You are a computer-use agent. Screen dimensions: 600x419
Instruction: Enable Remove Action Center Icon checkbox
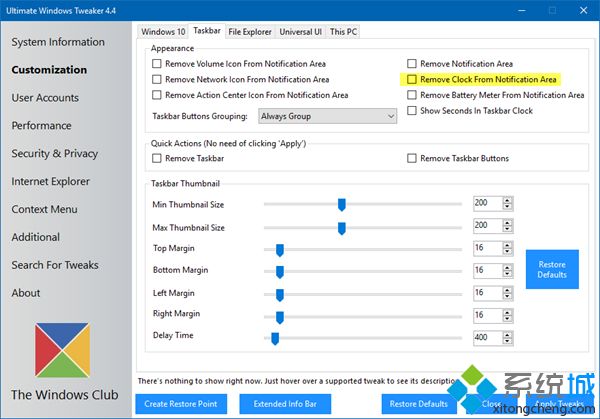pyautogui.click(x=157, y=95)
